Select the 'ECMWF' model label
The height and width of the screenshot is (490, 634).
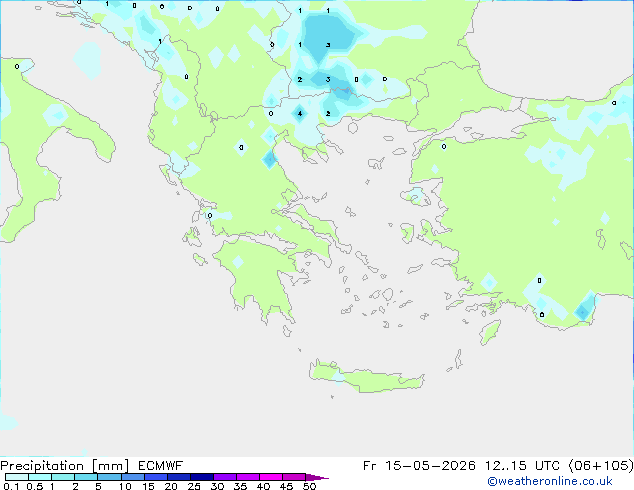point(161,466)
